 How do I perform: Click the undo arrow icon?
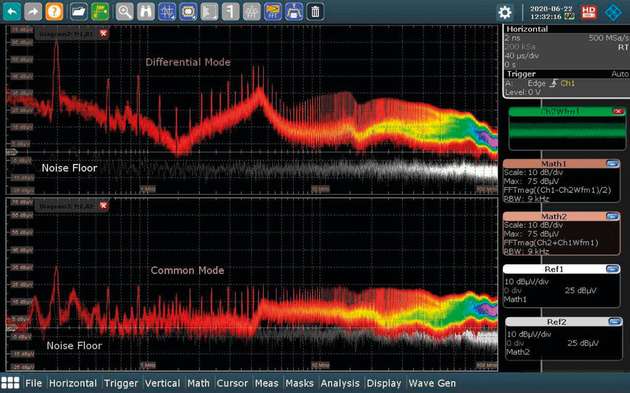[x=12, y=12]
